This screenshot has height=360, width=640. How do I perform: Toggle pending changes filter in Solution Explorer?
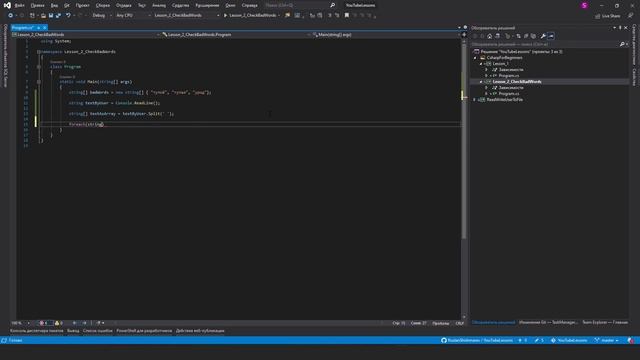coord(508,36)
